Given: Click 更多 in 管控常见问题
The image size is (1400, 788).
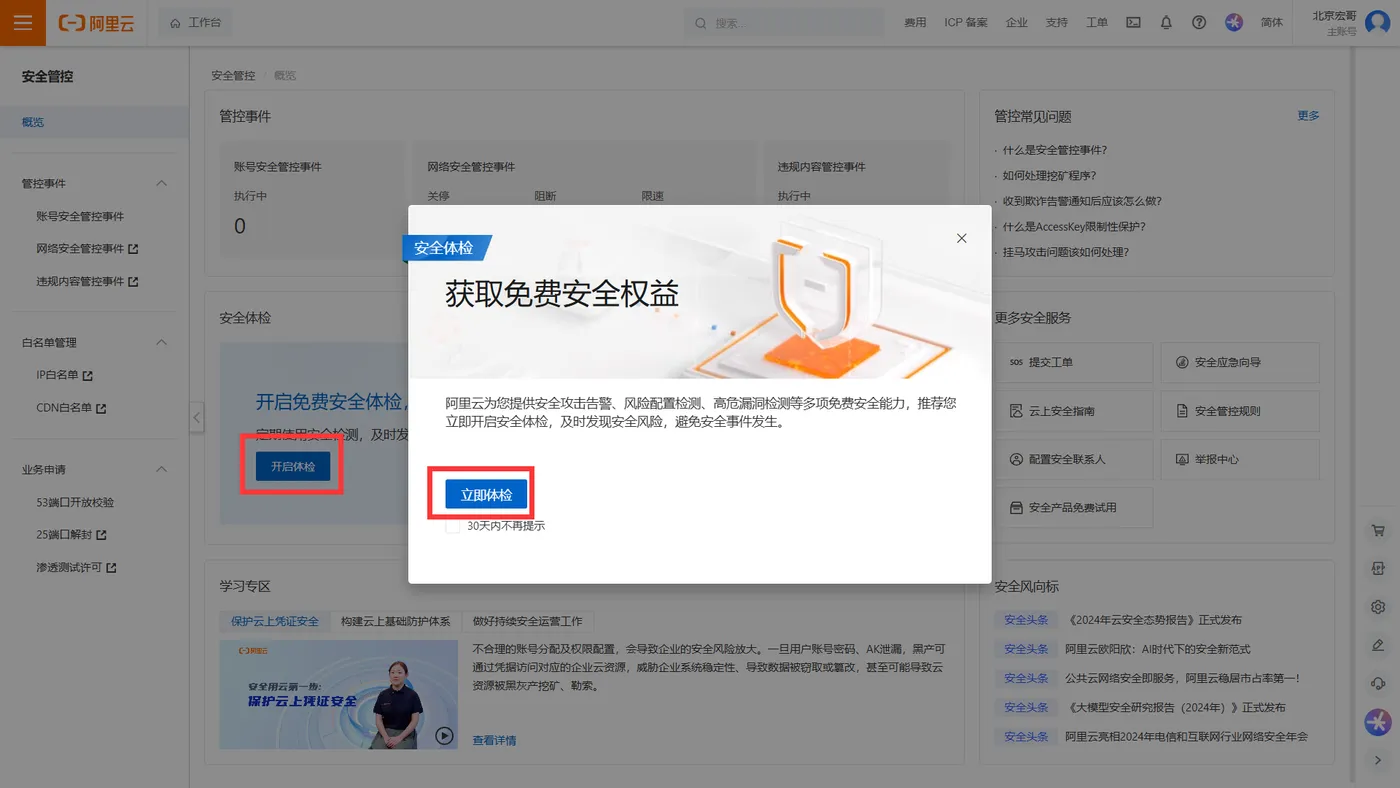Looking at the screenshot, I should click(1308, 116).
